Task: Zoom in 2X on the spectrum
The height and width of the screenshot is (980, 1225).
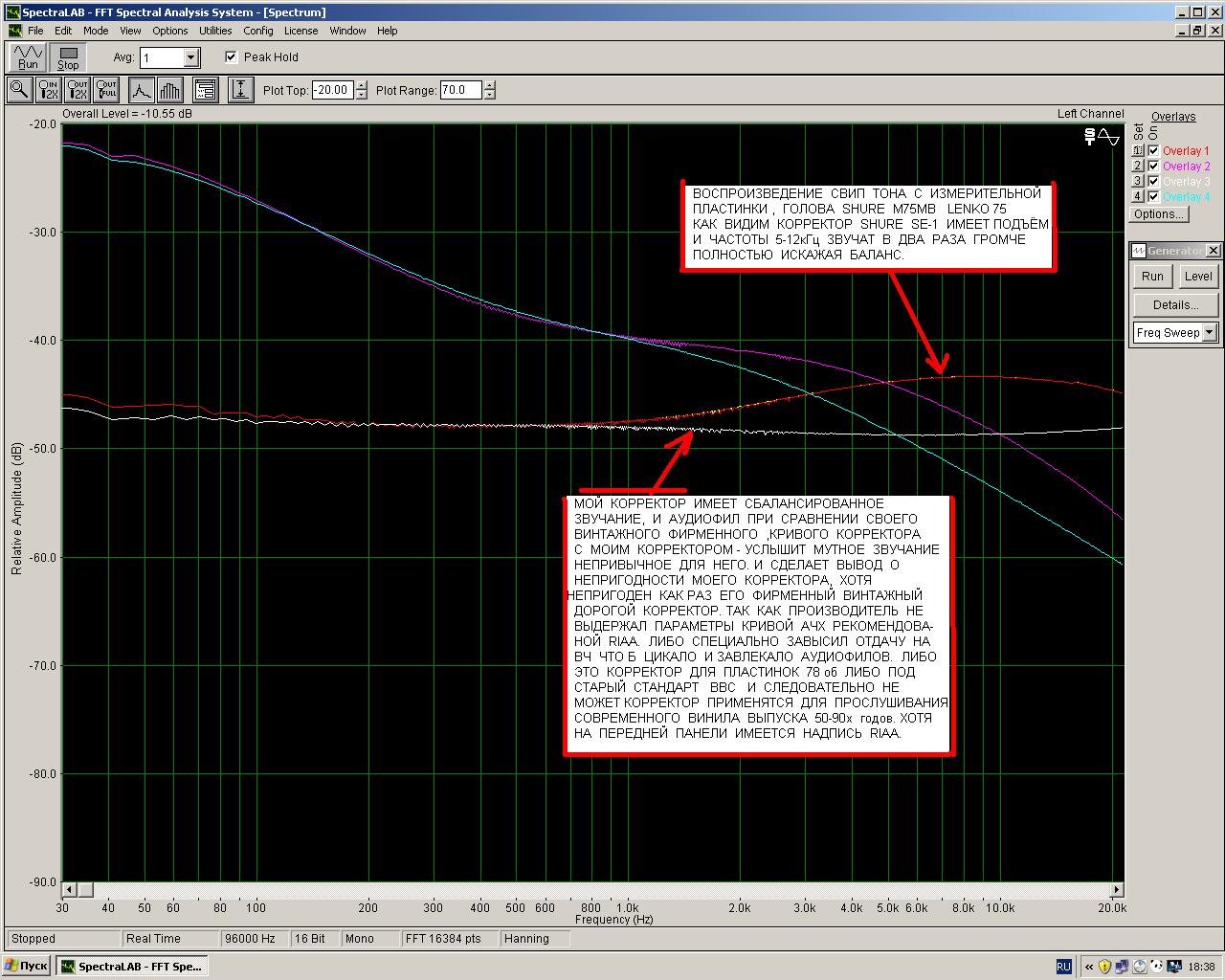Action: pyautogui.click(x=48, y=90)
